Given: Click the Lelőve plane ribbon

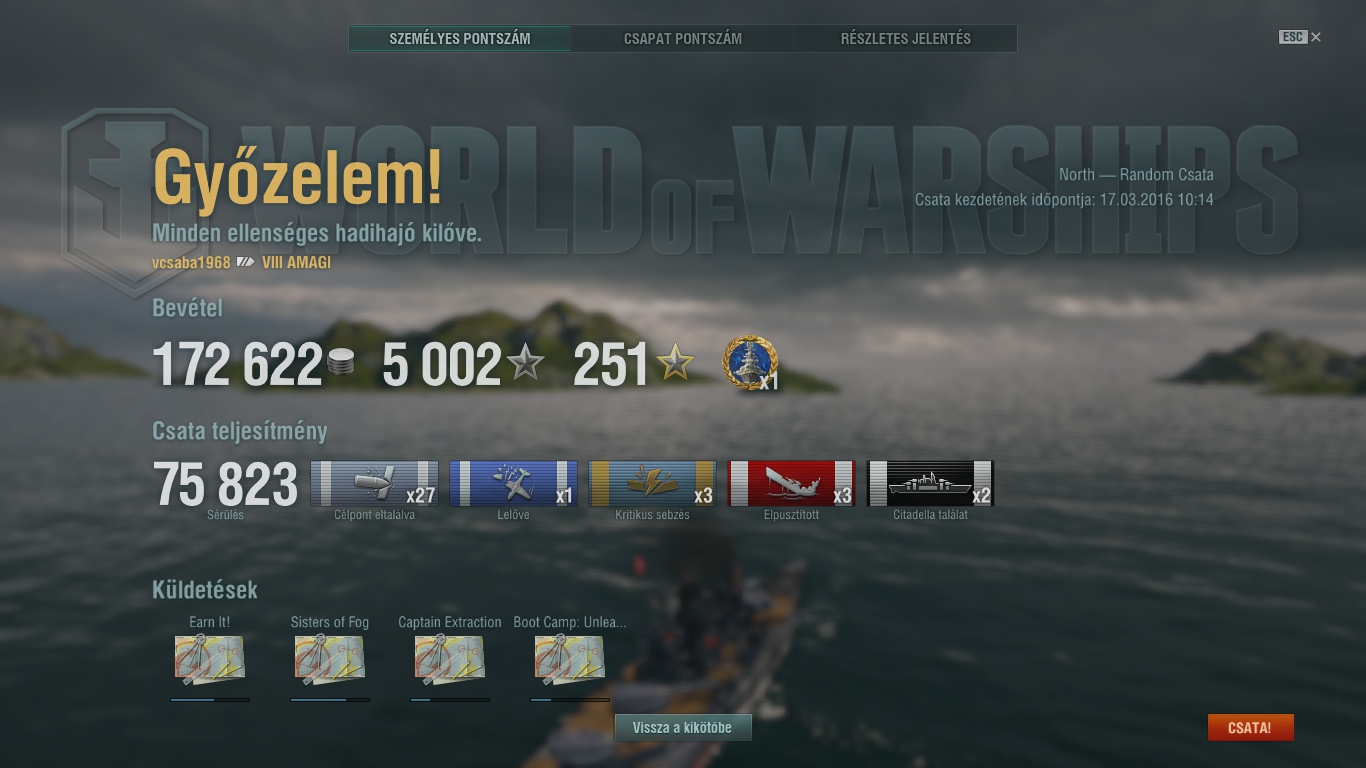Looking at the screenshot, I should pyautogui.click(x=513, y=484).
